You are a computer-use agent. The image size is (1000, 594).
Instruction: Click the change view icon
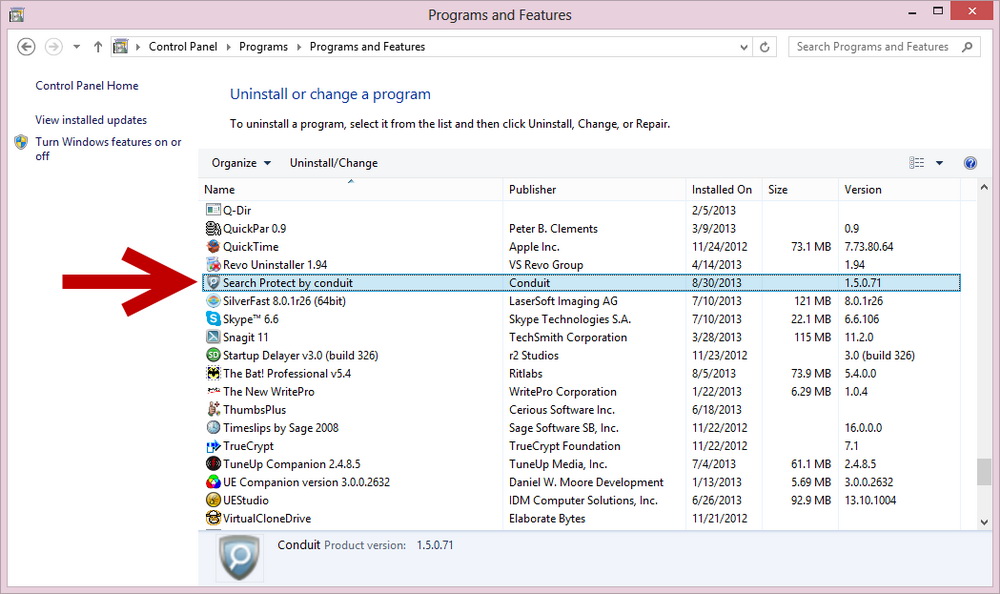click(x=916, y=163)
